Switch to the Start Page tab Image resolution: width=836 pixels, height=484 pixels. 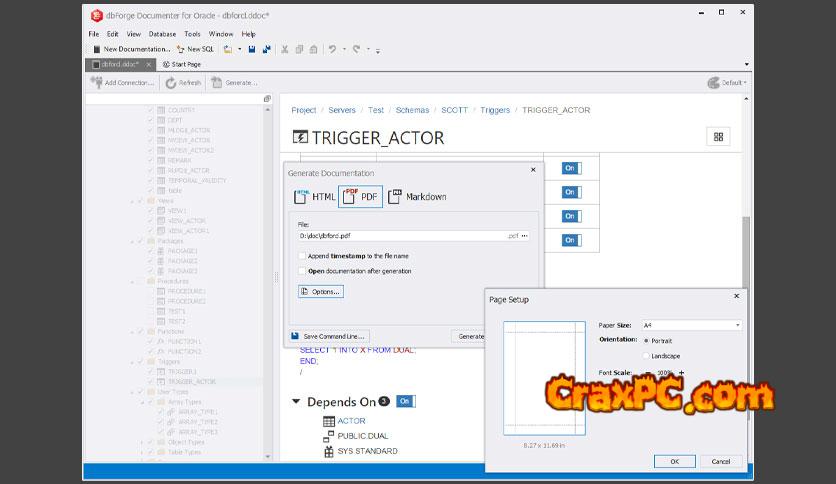(181, 64)
